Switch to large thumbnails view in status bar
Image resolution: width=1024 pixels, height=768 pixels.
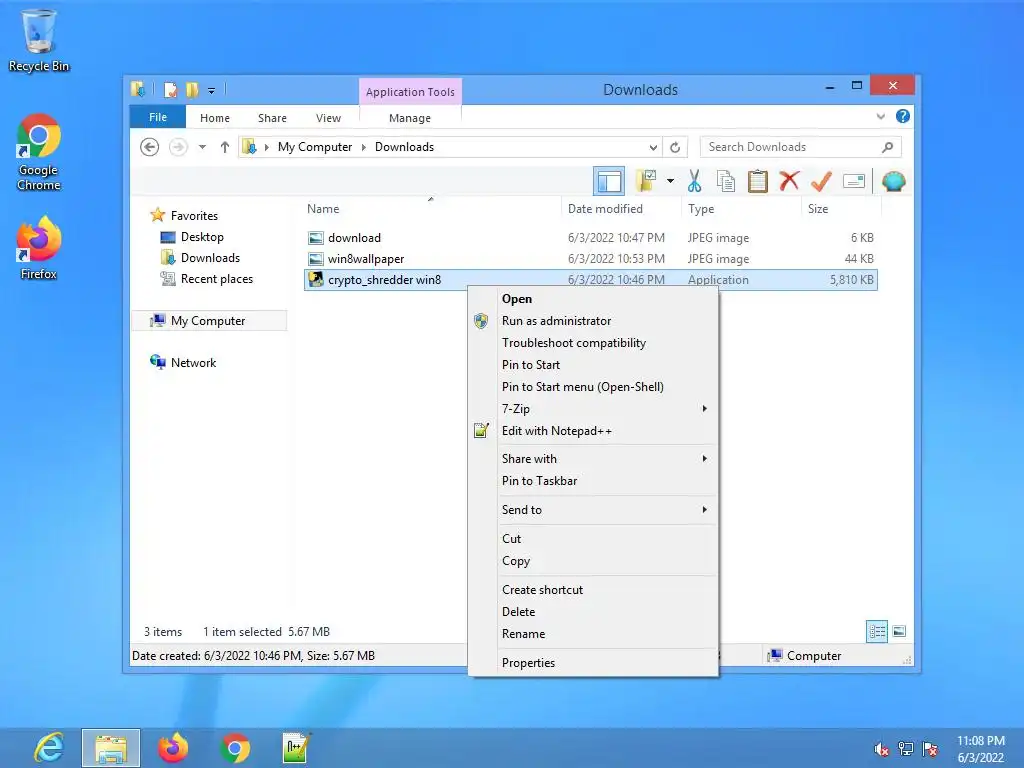pos(899,631)
